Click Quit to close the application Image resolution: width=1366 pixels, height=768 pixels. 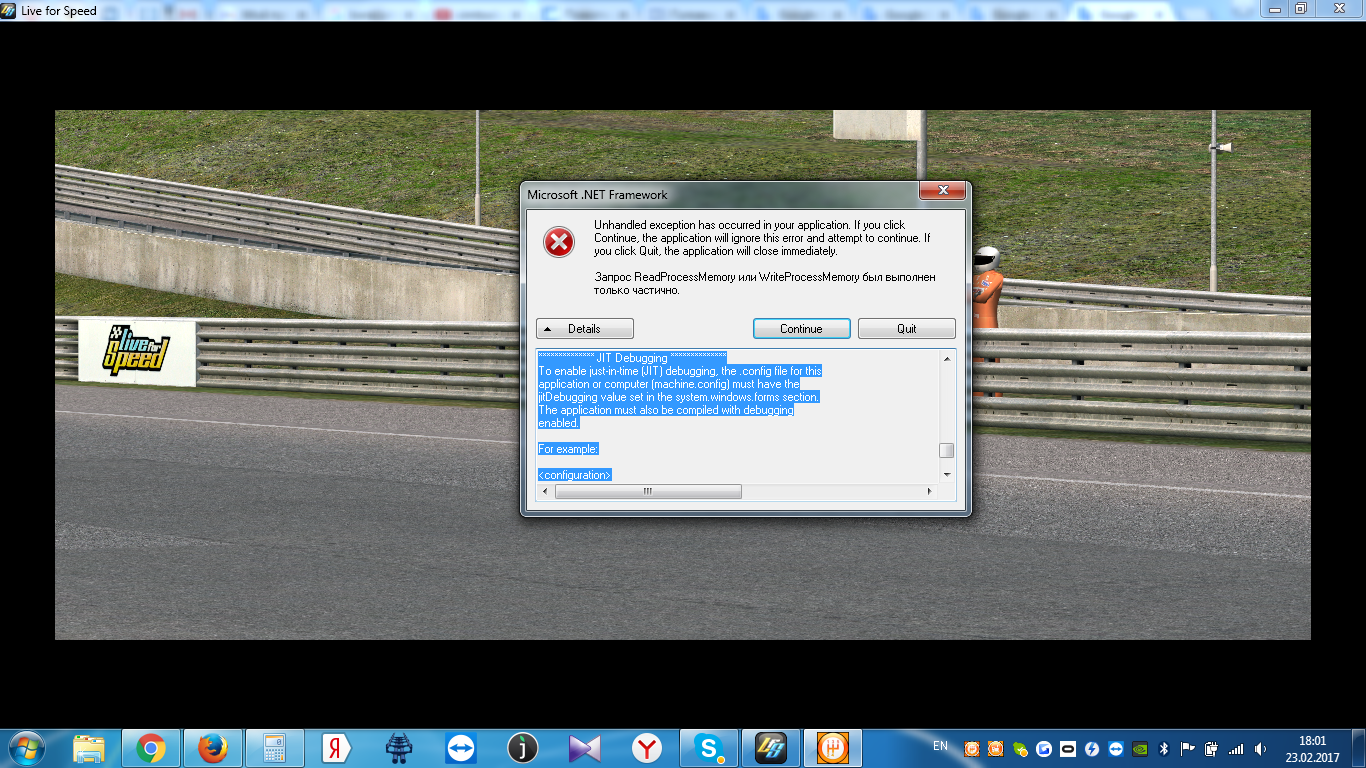(906, 328)
